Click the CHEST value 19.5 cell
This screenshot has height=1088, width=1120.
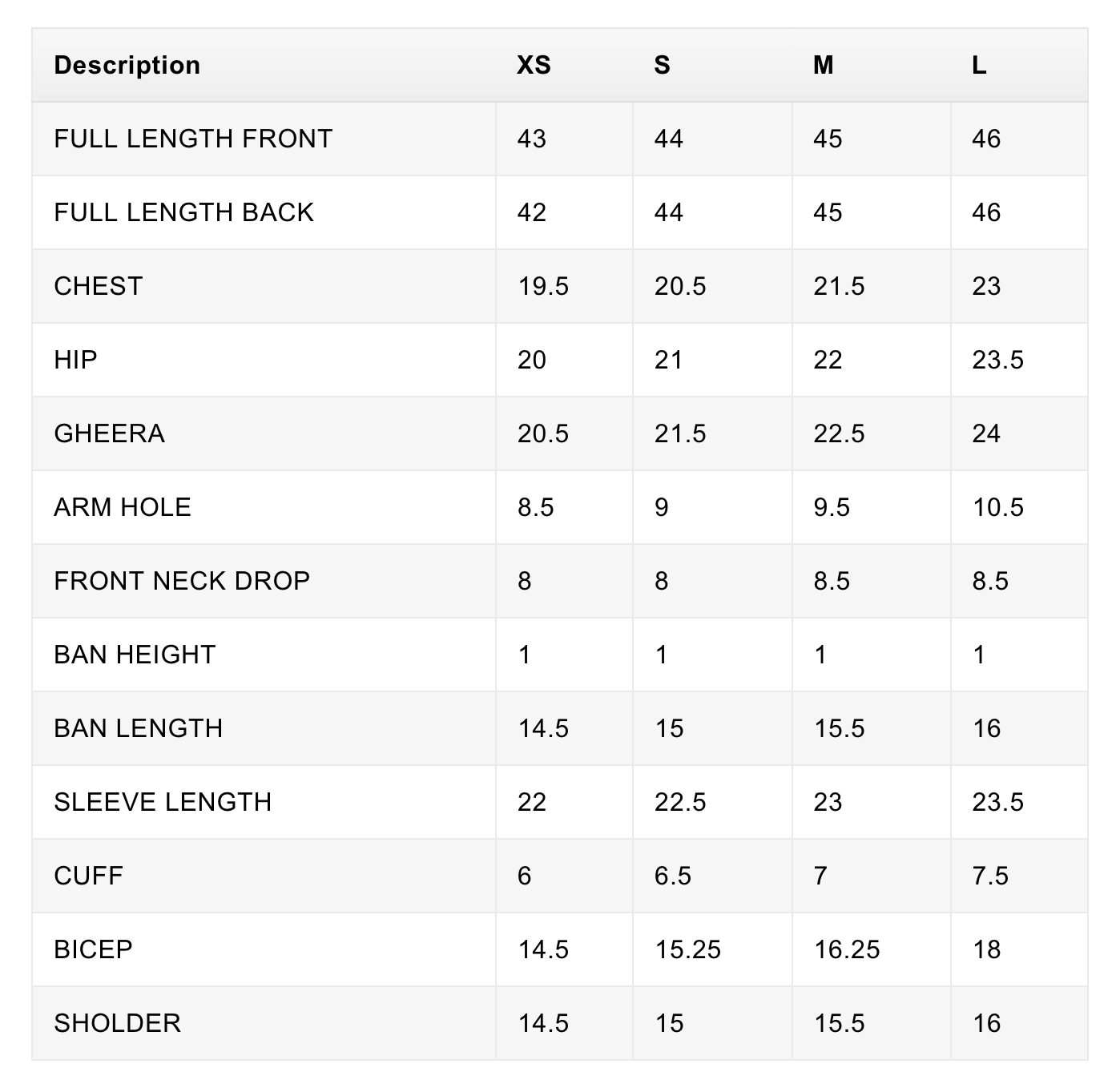[x=543, y=286]
